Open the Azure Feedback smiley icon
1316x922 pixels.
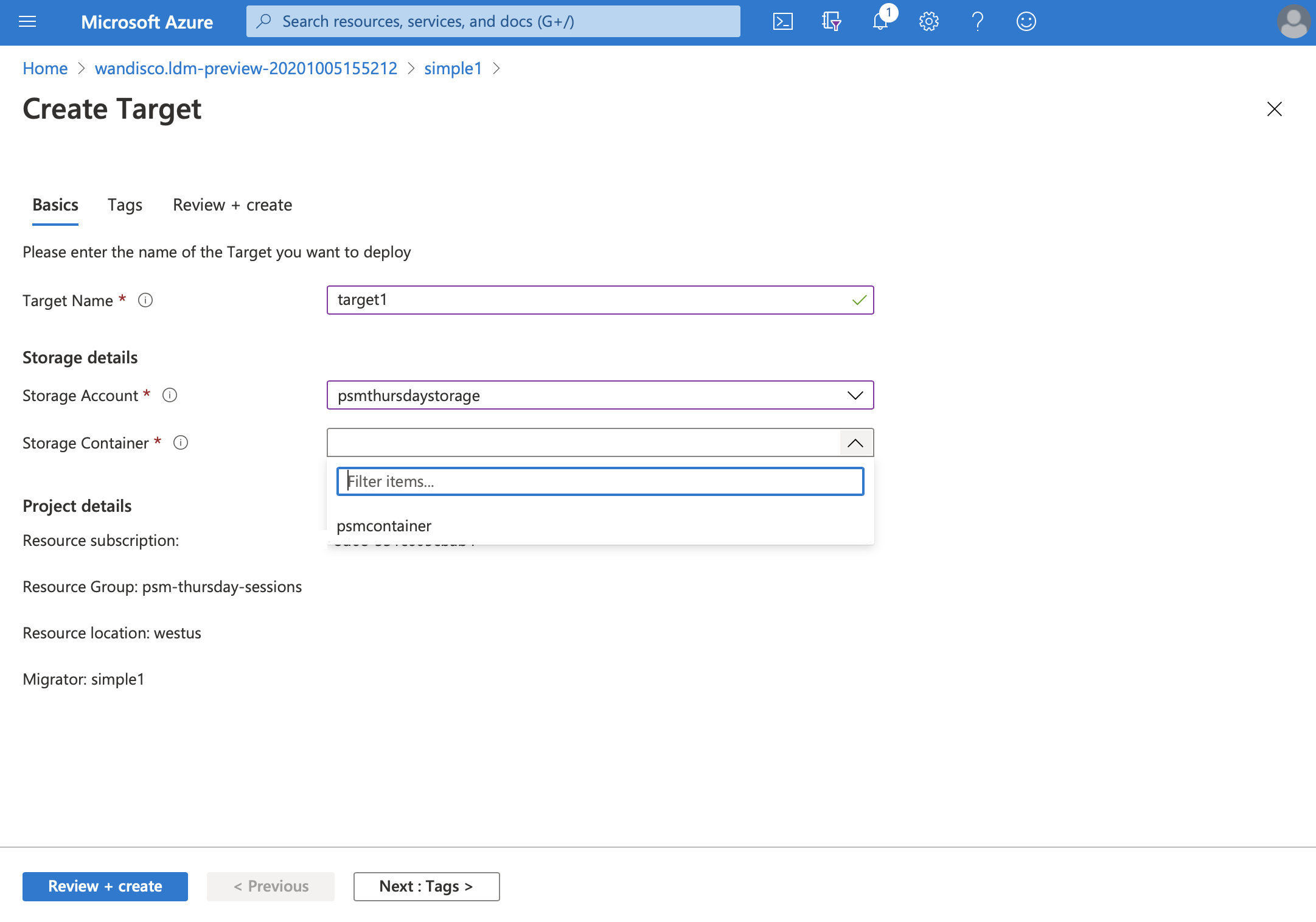click(x=1025, y=22)
